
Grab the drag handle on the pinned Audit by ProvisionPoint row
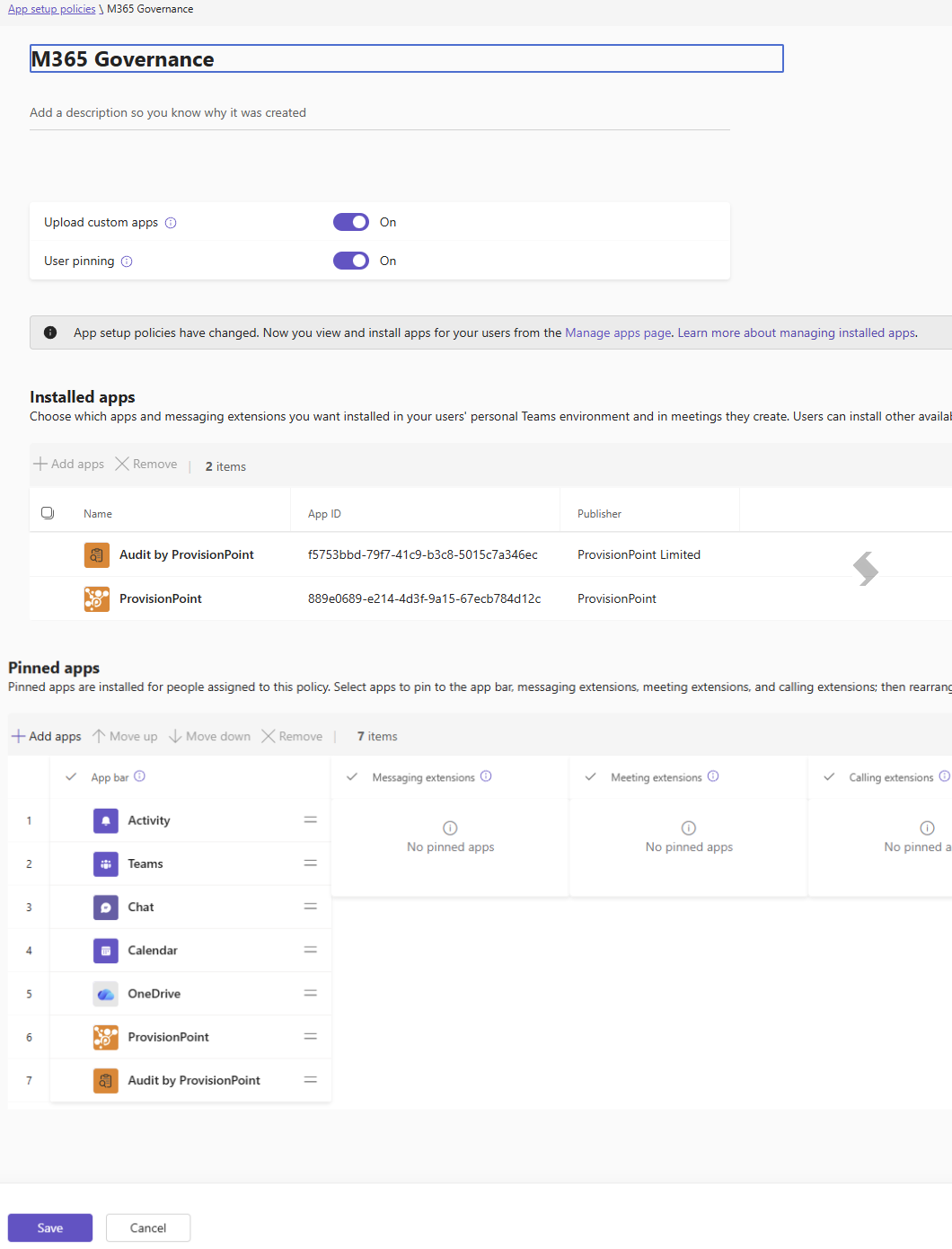click(x=311, y=1080)
